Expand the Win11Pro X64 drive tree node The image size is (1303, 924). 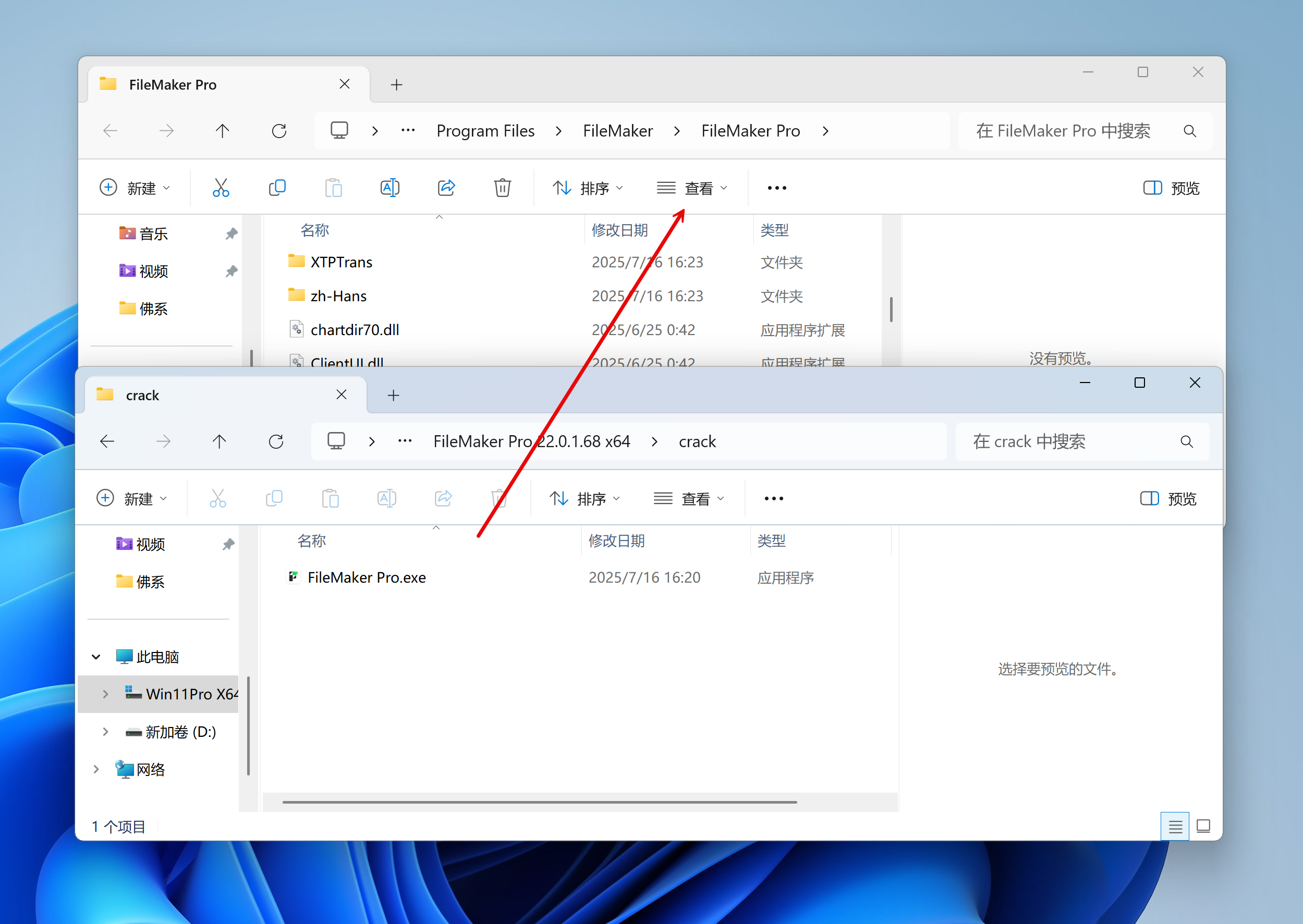[105, 694]
